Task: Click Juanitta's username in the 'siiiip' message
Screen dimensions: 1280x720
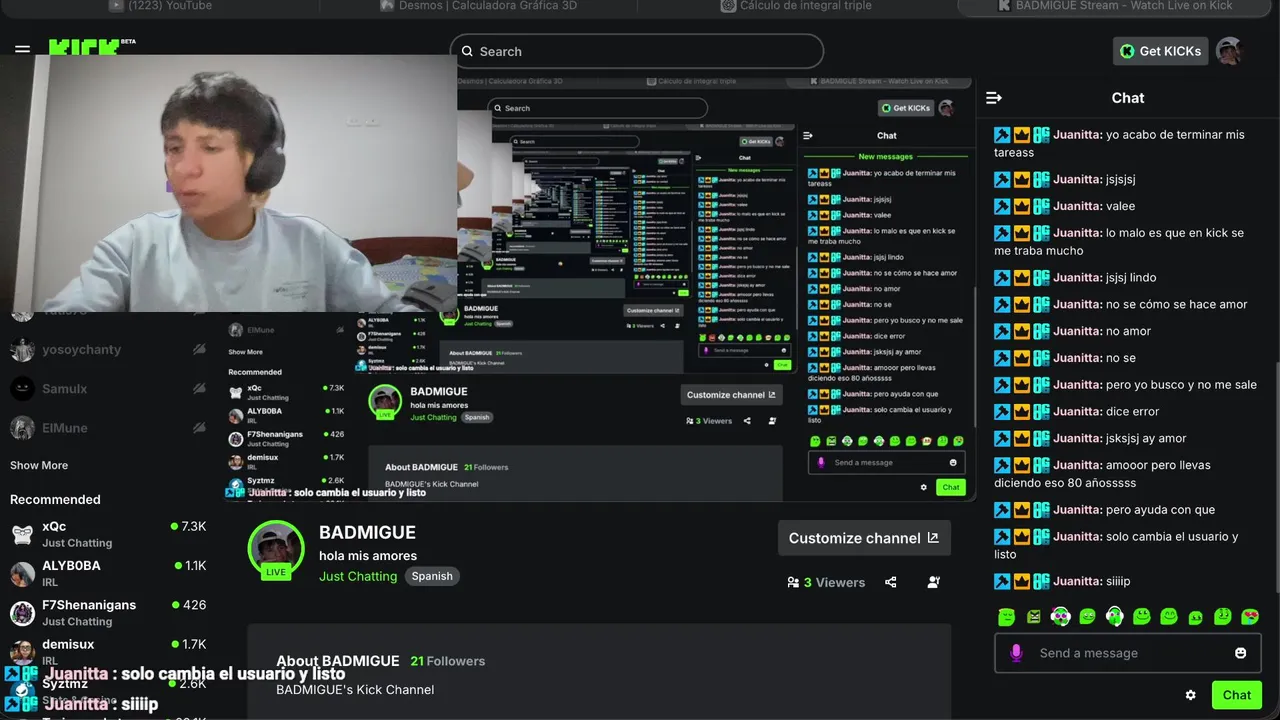Action: coord(1078,581)
